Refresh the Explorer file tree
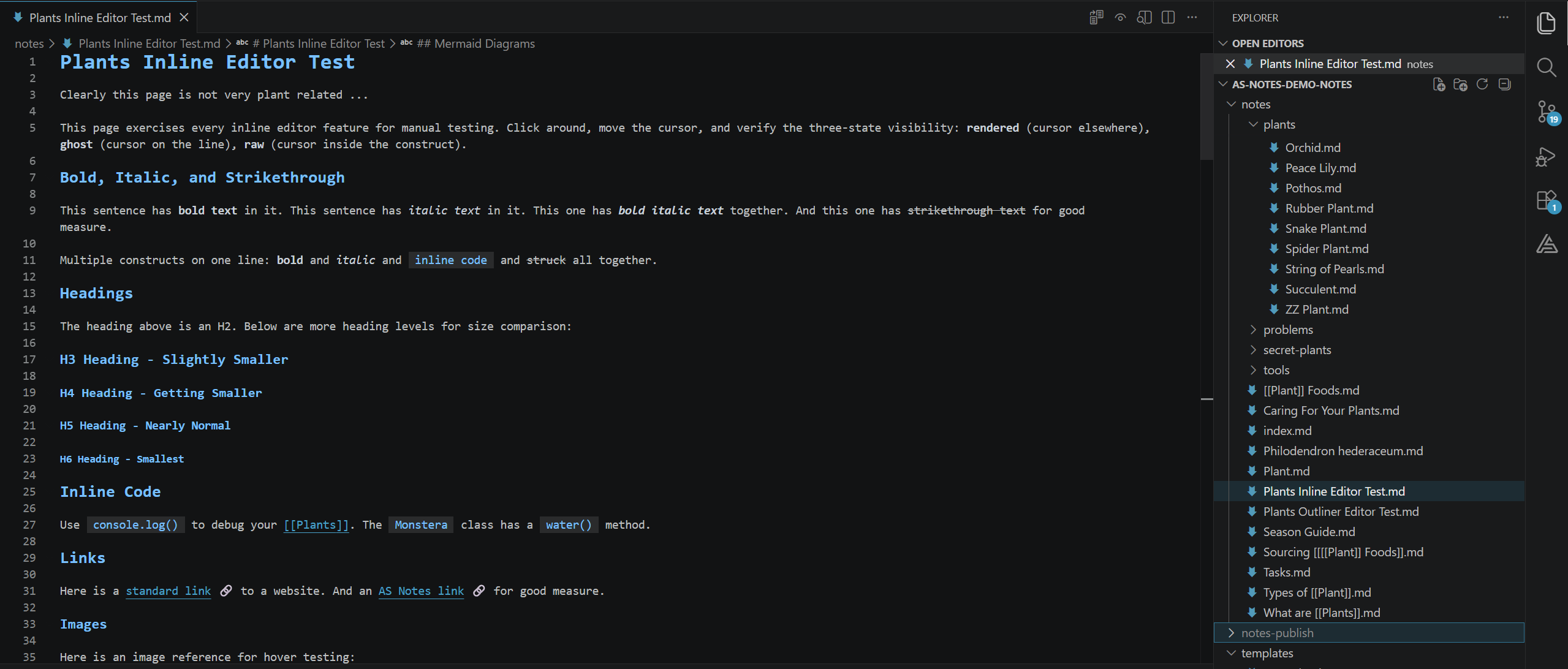The width and height of the screenshot is (1568, 669). click(x=1482, y=85)
